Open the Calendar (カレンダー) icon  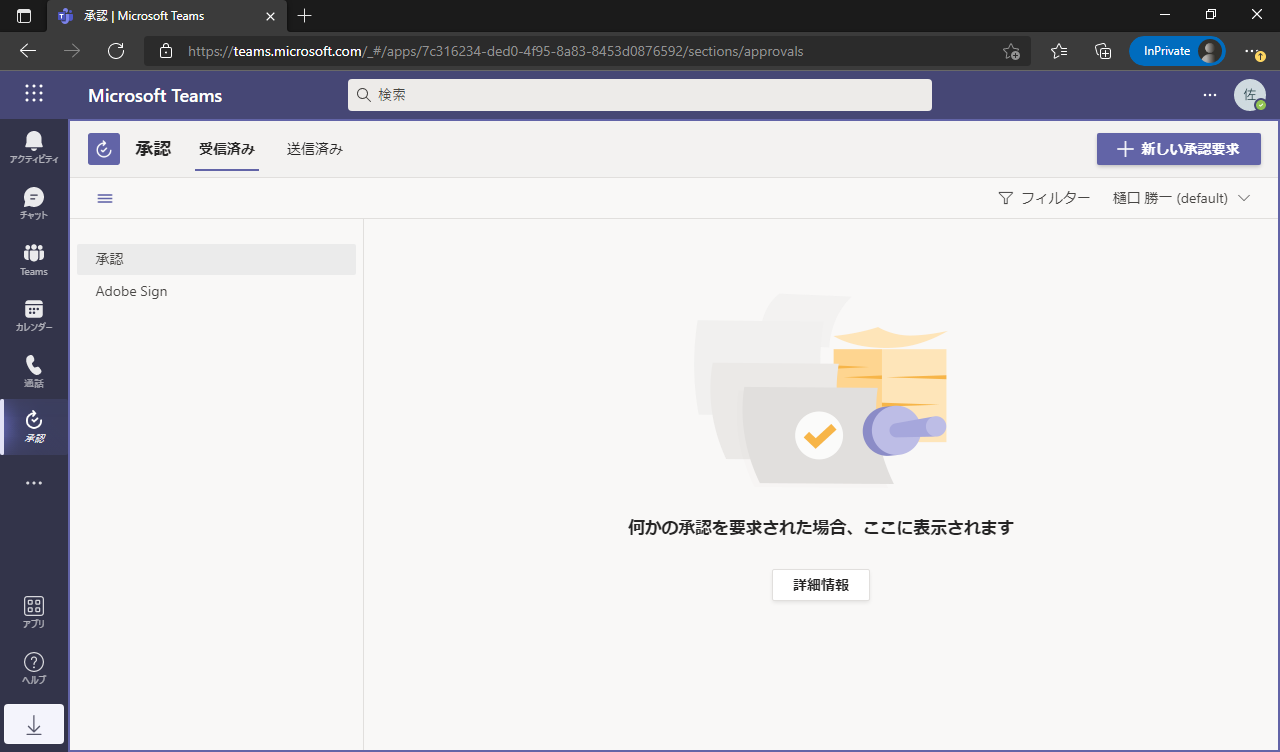click(x=34, y=315)
